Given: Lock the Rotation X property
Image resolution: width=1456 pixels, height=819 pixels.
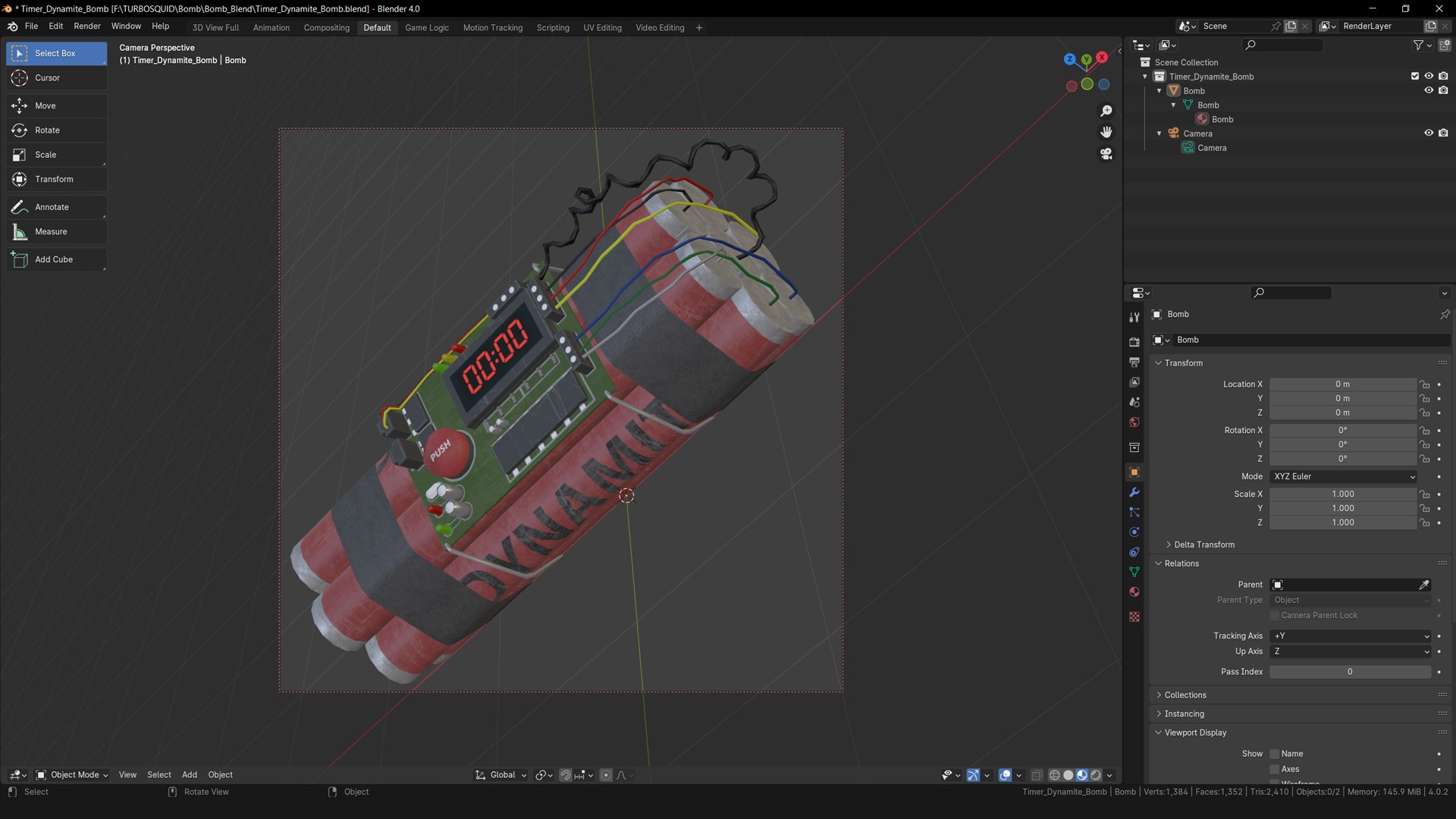Looking at the screenshot, I should [1425, 431].
